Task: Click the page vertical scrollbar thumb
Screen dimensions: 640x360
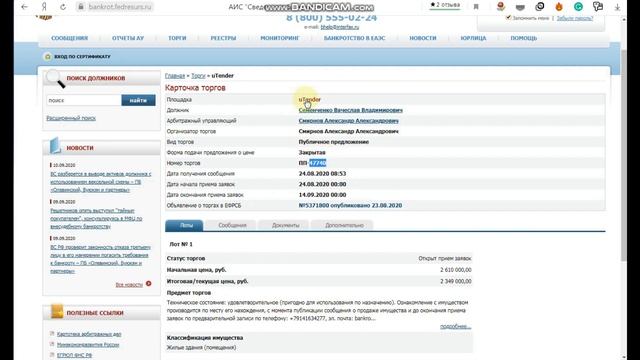Action: click(x=623, y=155)
